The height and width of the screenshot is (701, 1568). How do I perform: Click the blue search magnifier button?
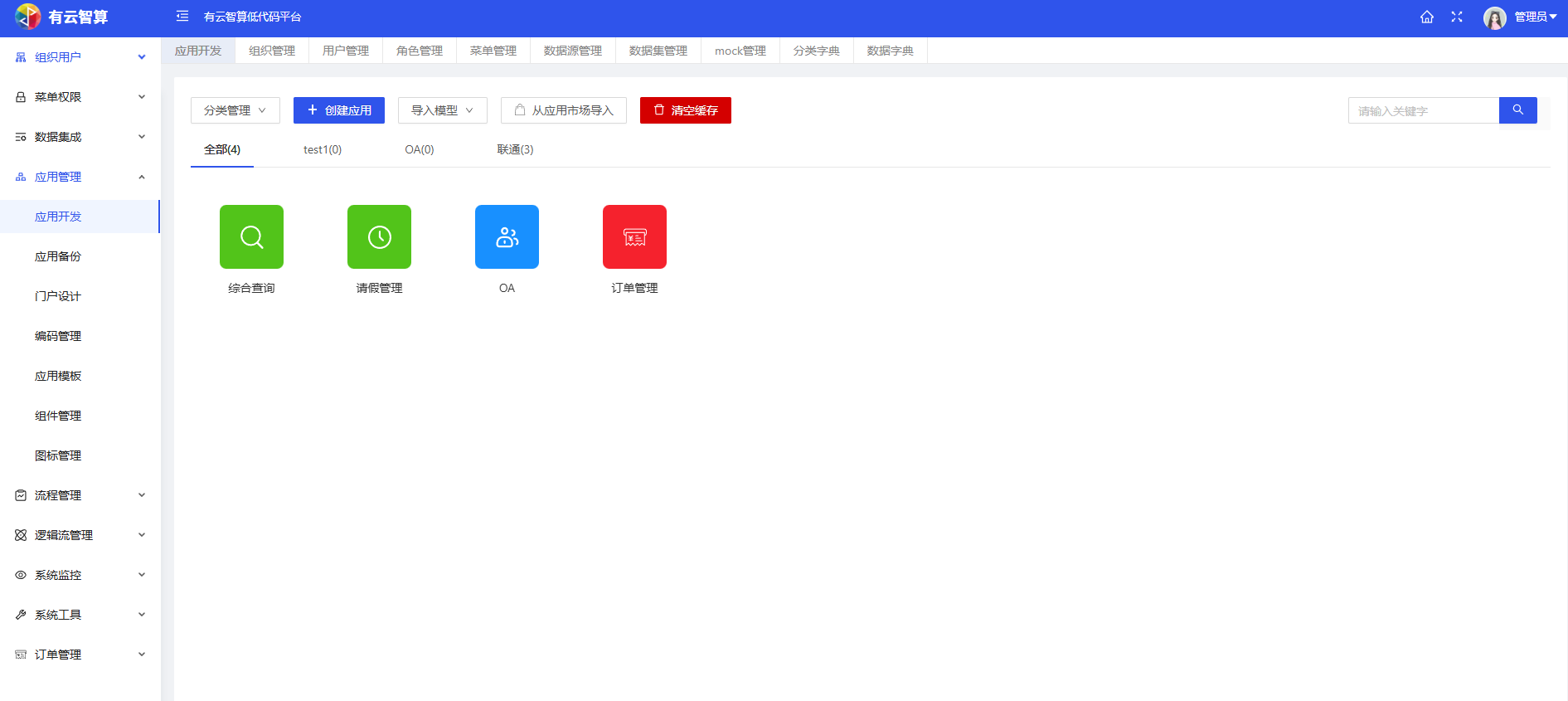coord(1517,110)
